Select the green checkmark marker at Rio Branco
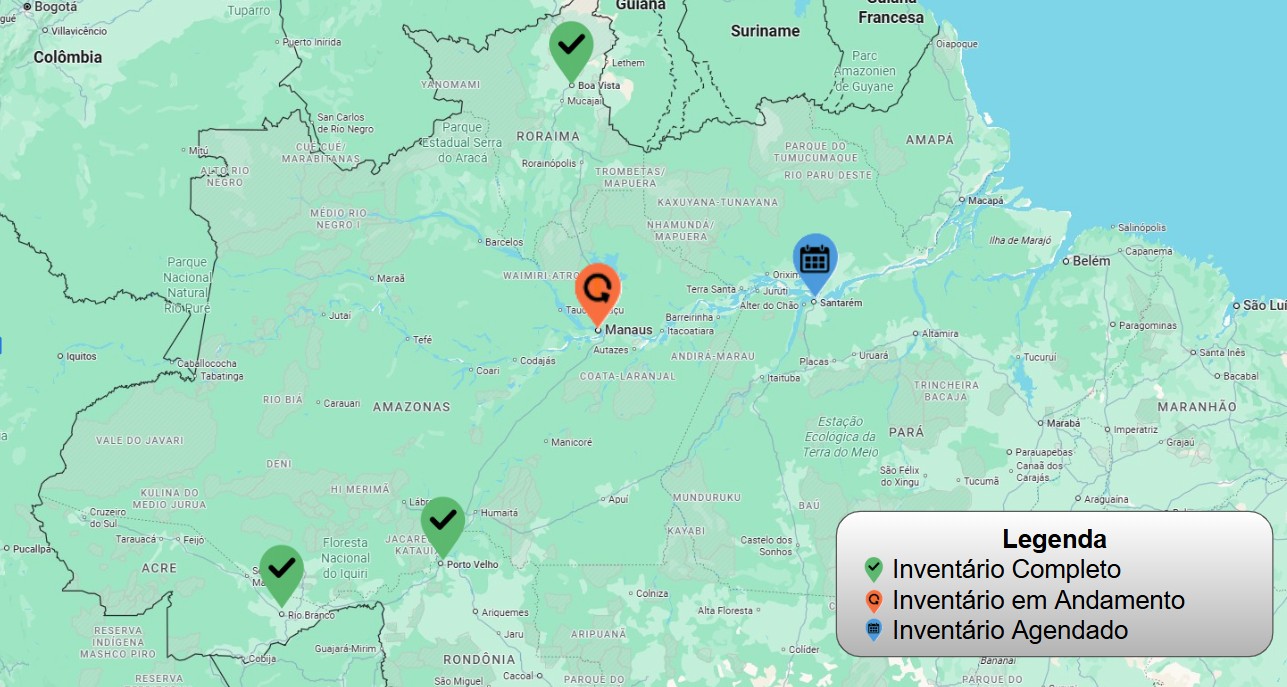 tap(282, 570)
